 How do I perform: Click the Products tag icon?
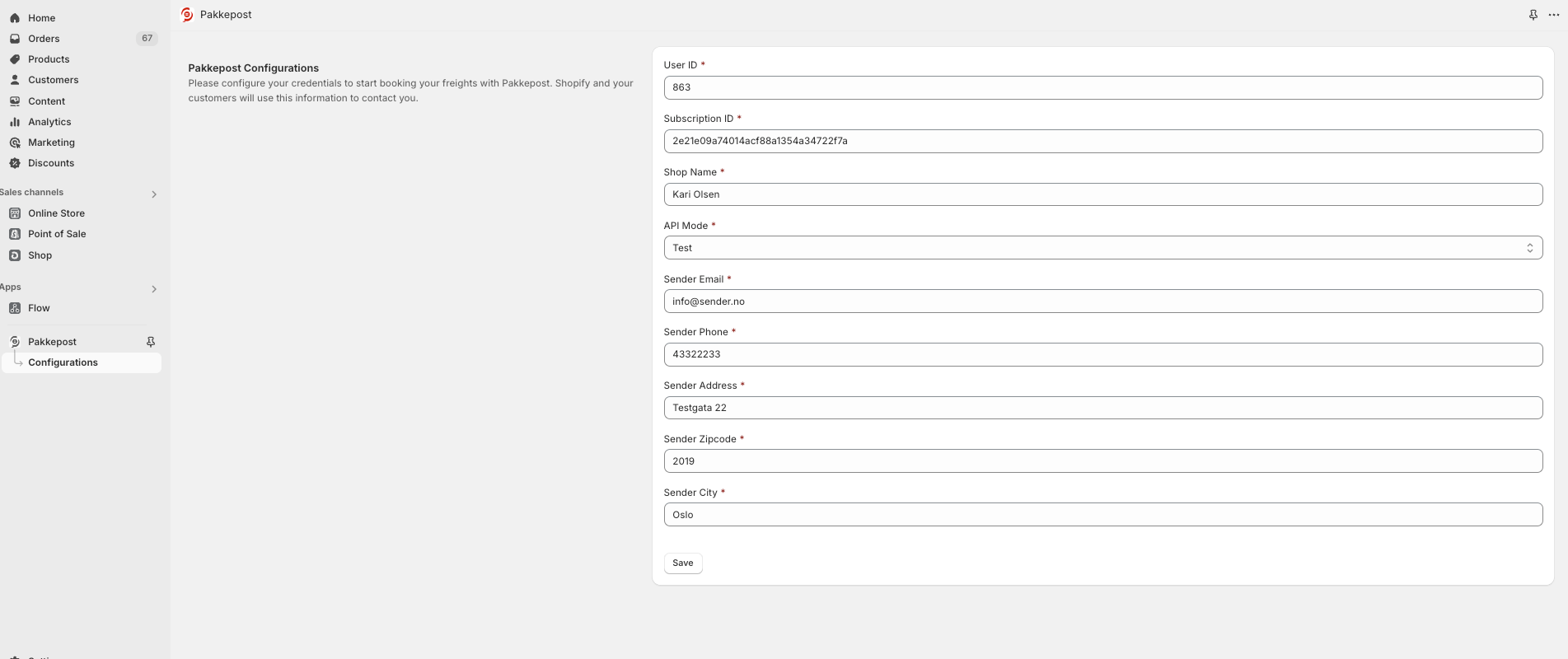15,59
